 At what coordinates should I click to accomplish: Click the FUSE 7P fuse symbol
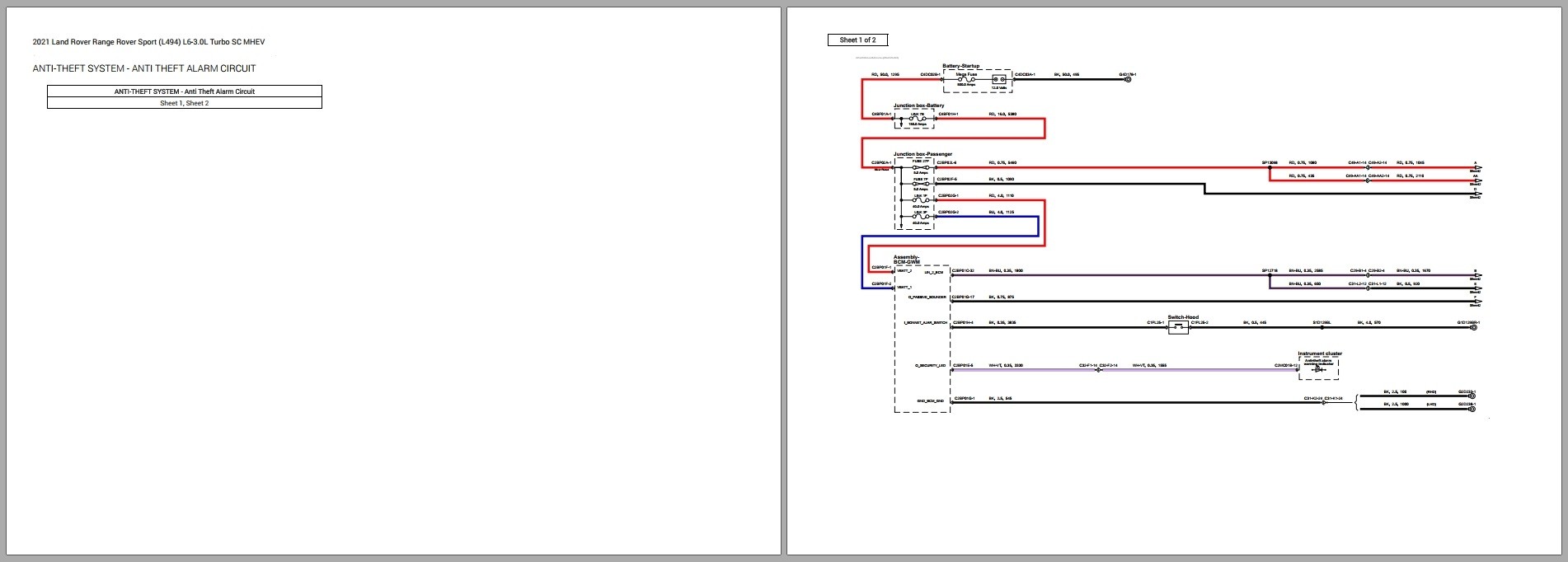[920, 184]
